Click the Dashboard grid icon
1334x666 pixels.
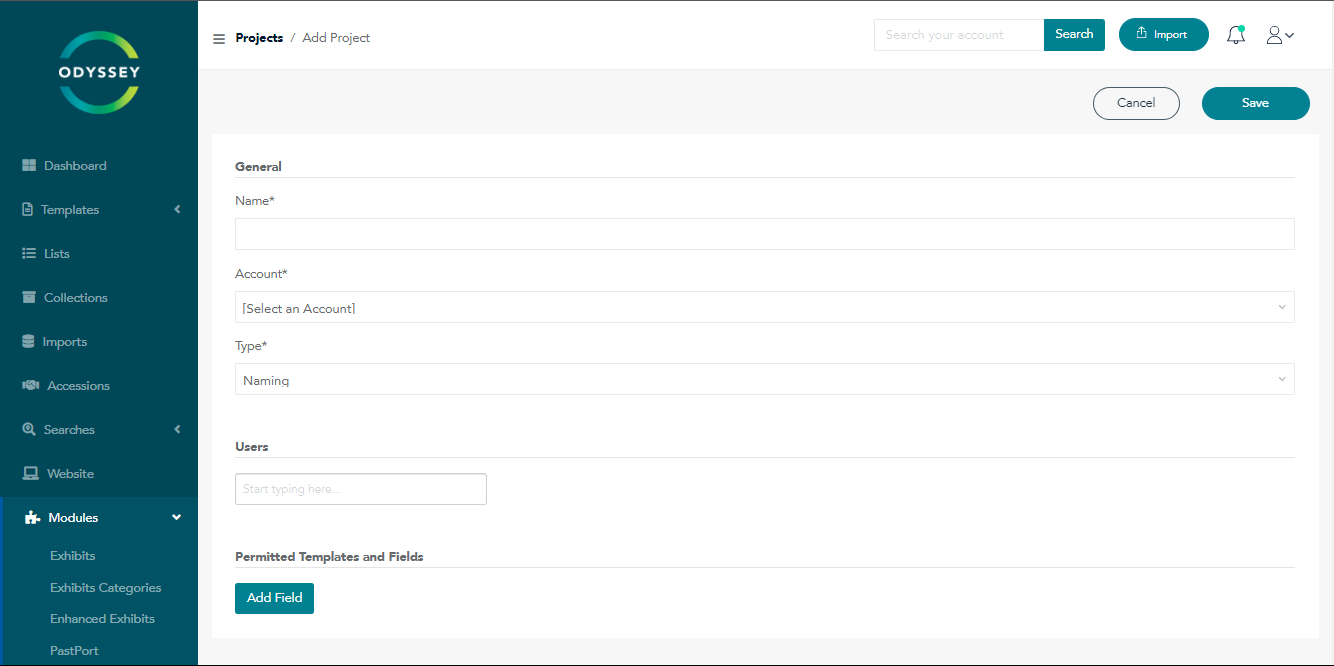tap(29, 166)
